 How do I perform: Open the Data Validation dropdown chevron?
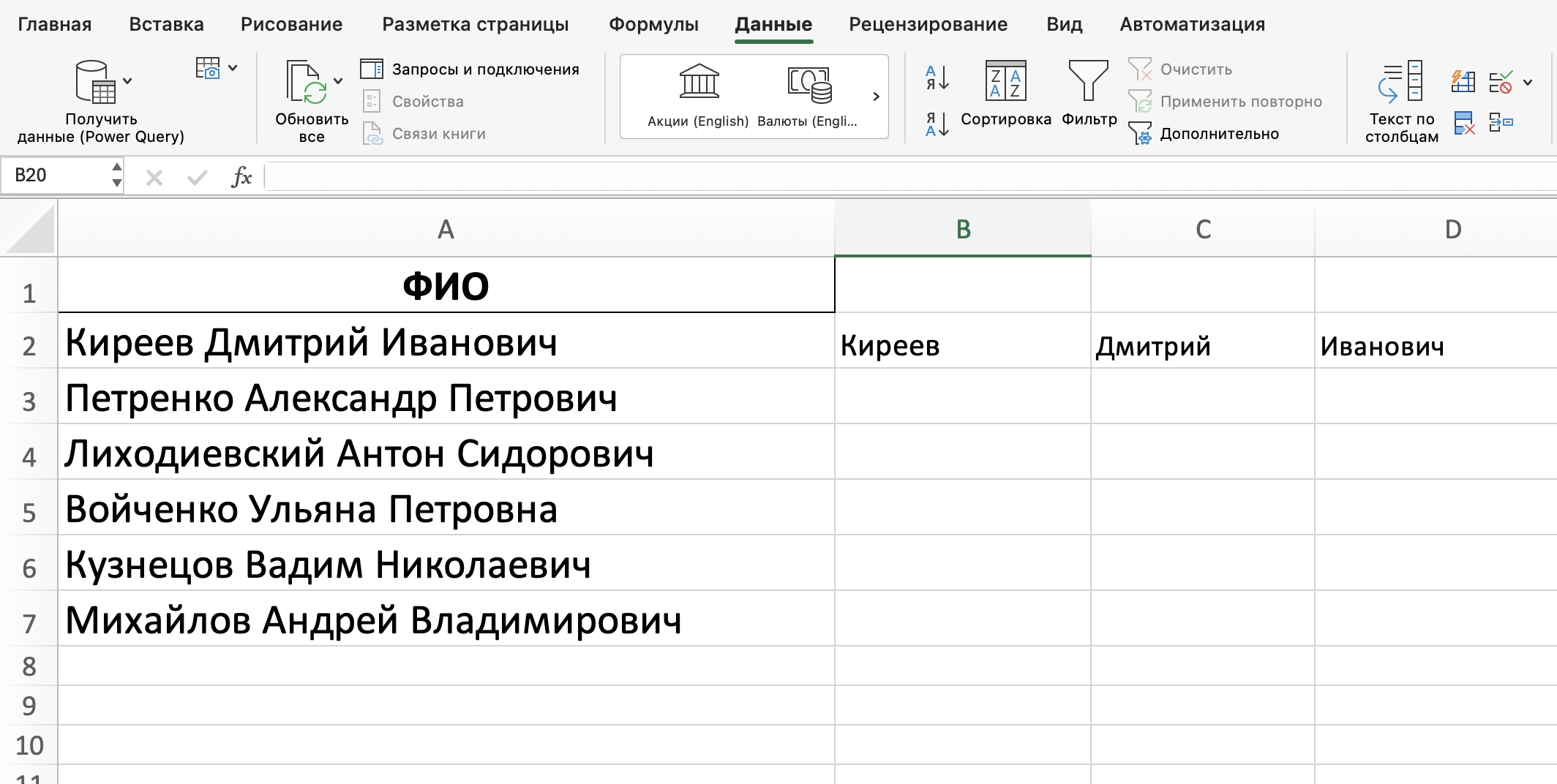pyautogui.click(x=1526, y=82)
